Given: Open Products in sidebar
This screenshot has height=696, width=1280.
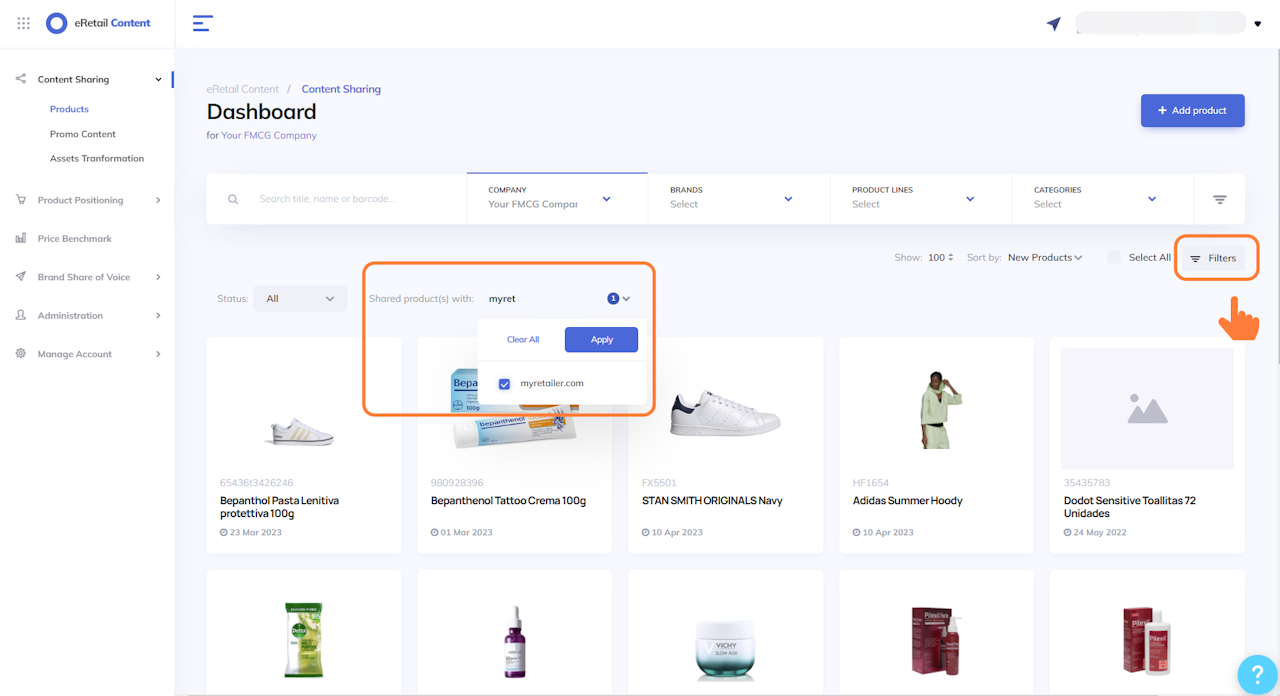Looking at the screenshot, I should pyautogui.click(x=69, y=109).
